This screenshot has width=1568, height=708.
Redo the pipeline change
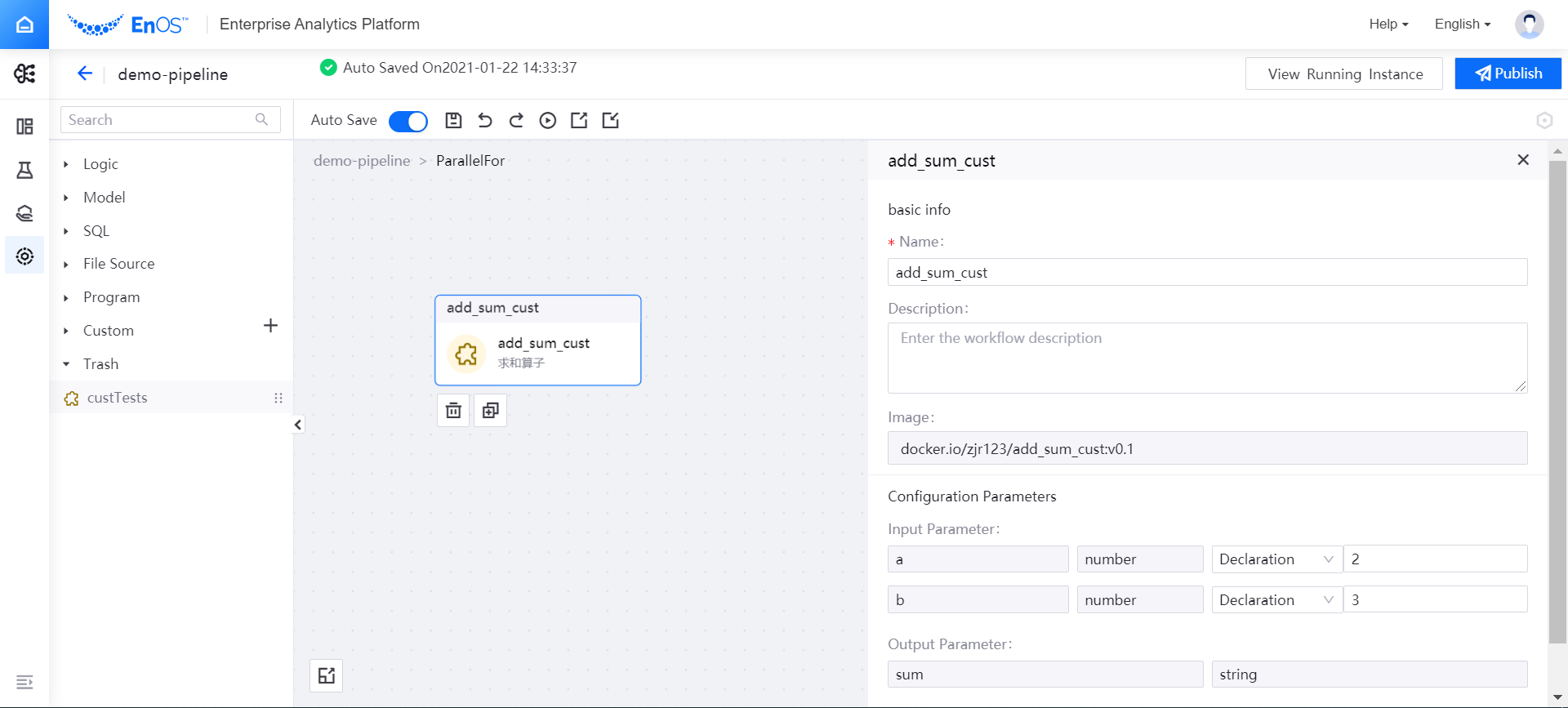[516, 120]
